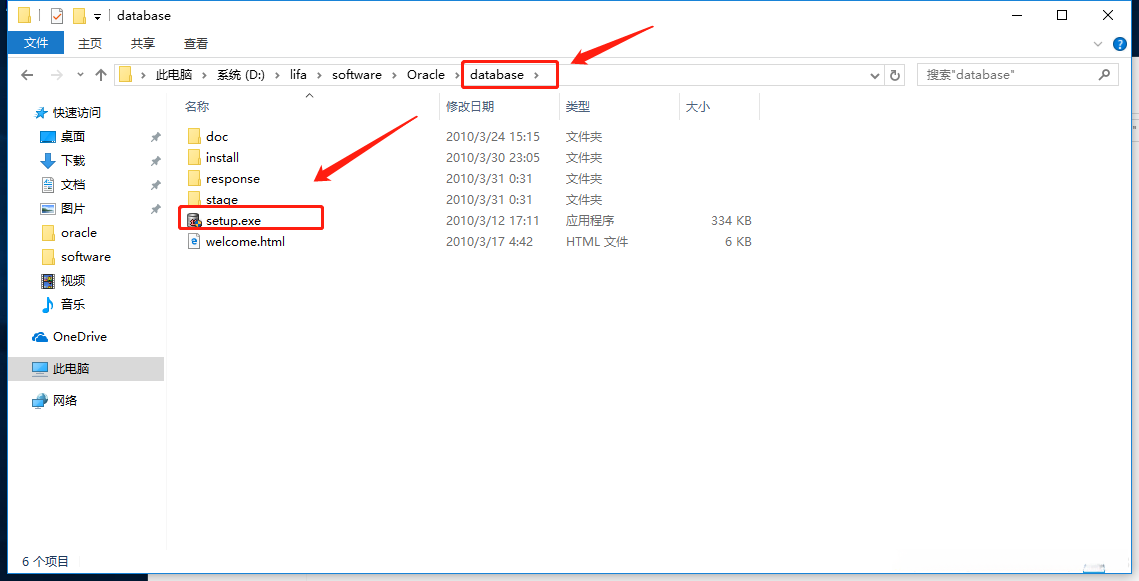This screenshot has width=1139, height=581.
Task: Open the address bar history dropdown
Action: (875, 76)
